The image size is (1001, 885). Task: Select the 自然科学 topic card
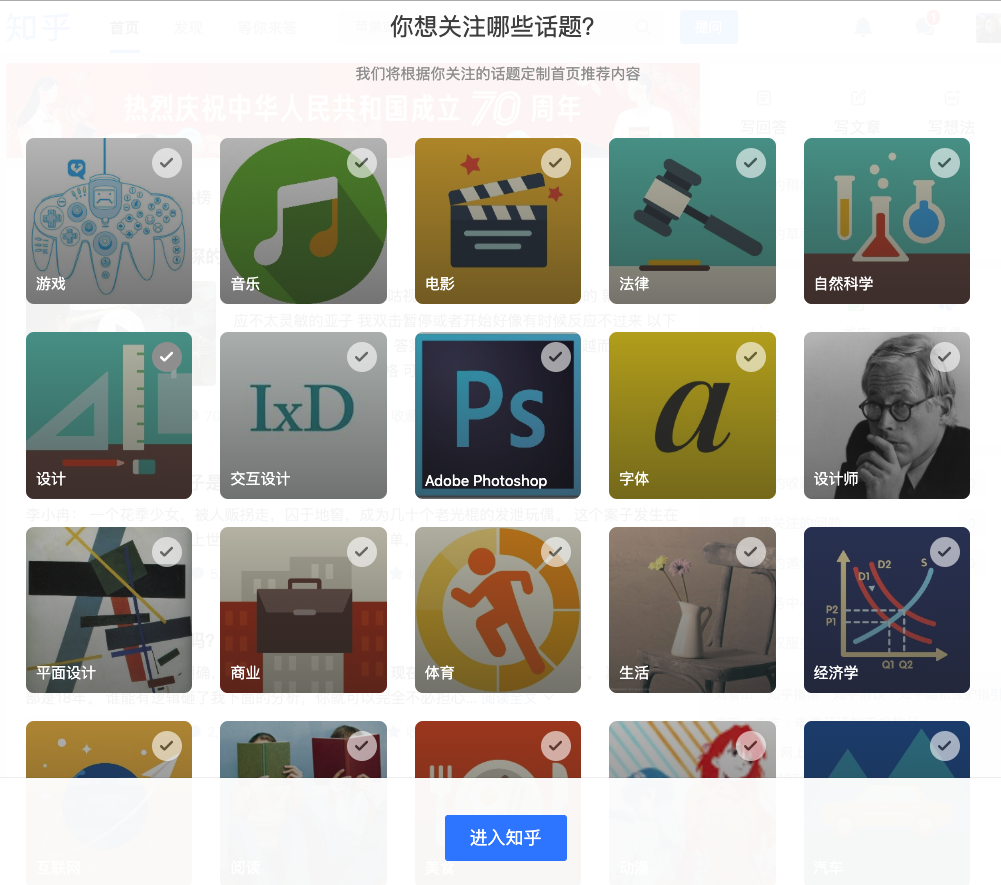[x=887, y=221]
